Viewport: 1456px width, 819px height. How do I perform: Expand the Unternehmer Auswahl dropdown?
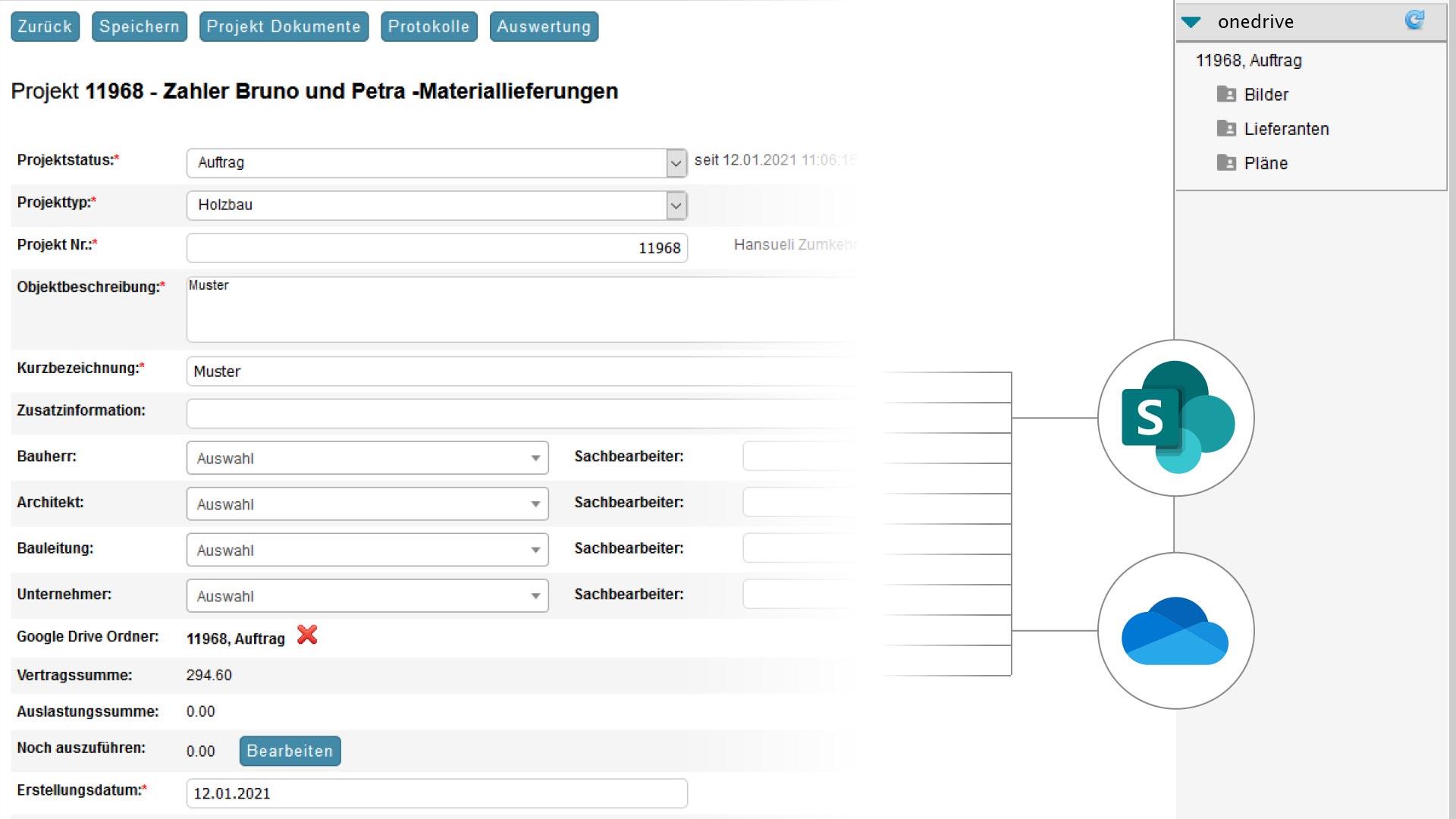coord(535,596)
